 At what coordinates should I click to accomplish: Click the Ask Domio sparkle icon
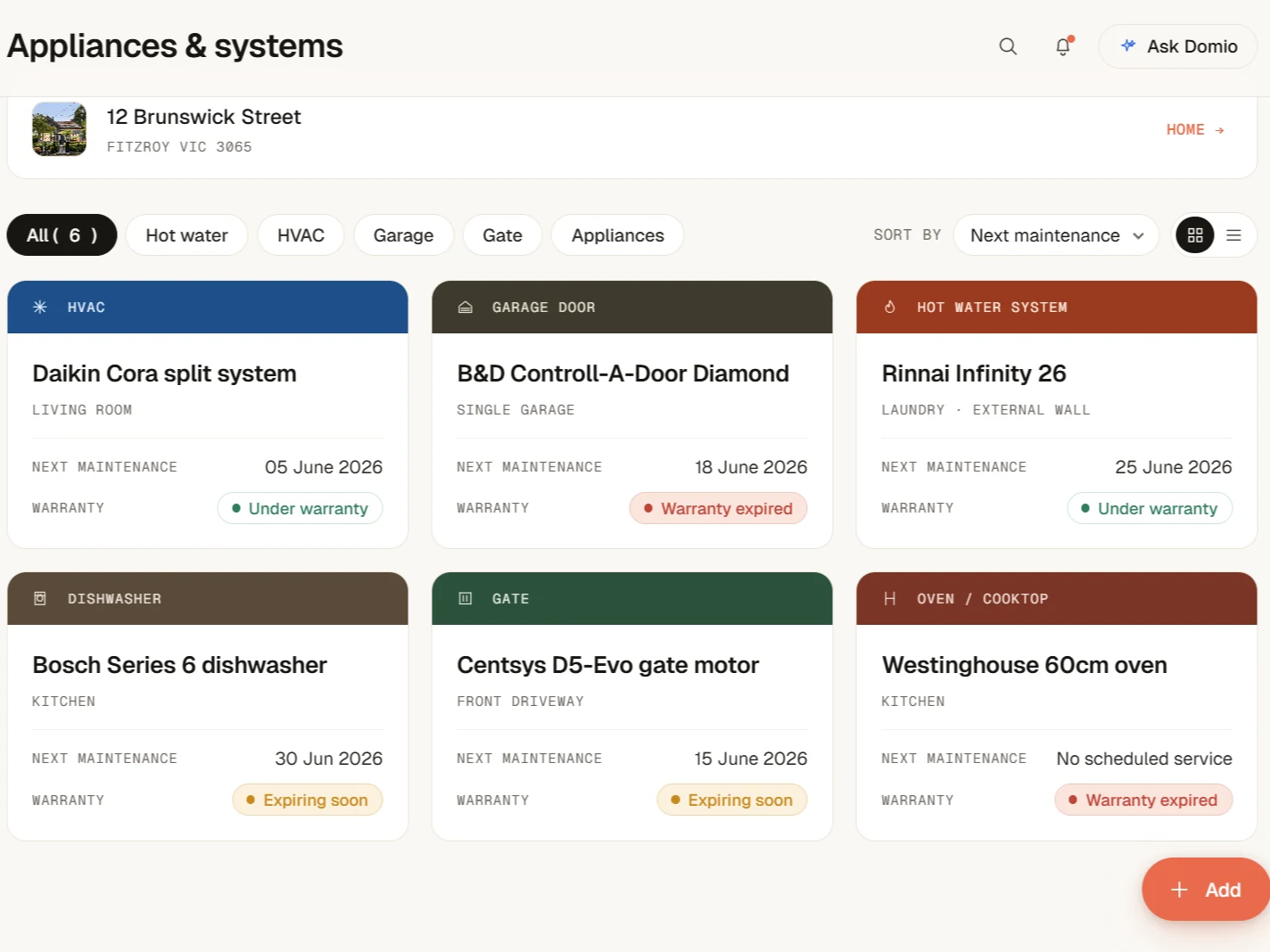1128,45
